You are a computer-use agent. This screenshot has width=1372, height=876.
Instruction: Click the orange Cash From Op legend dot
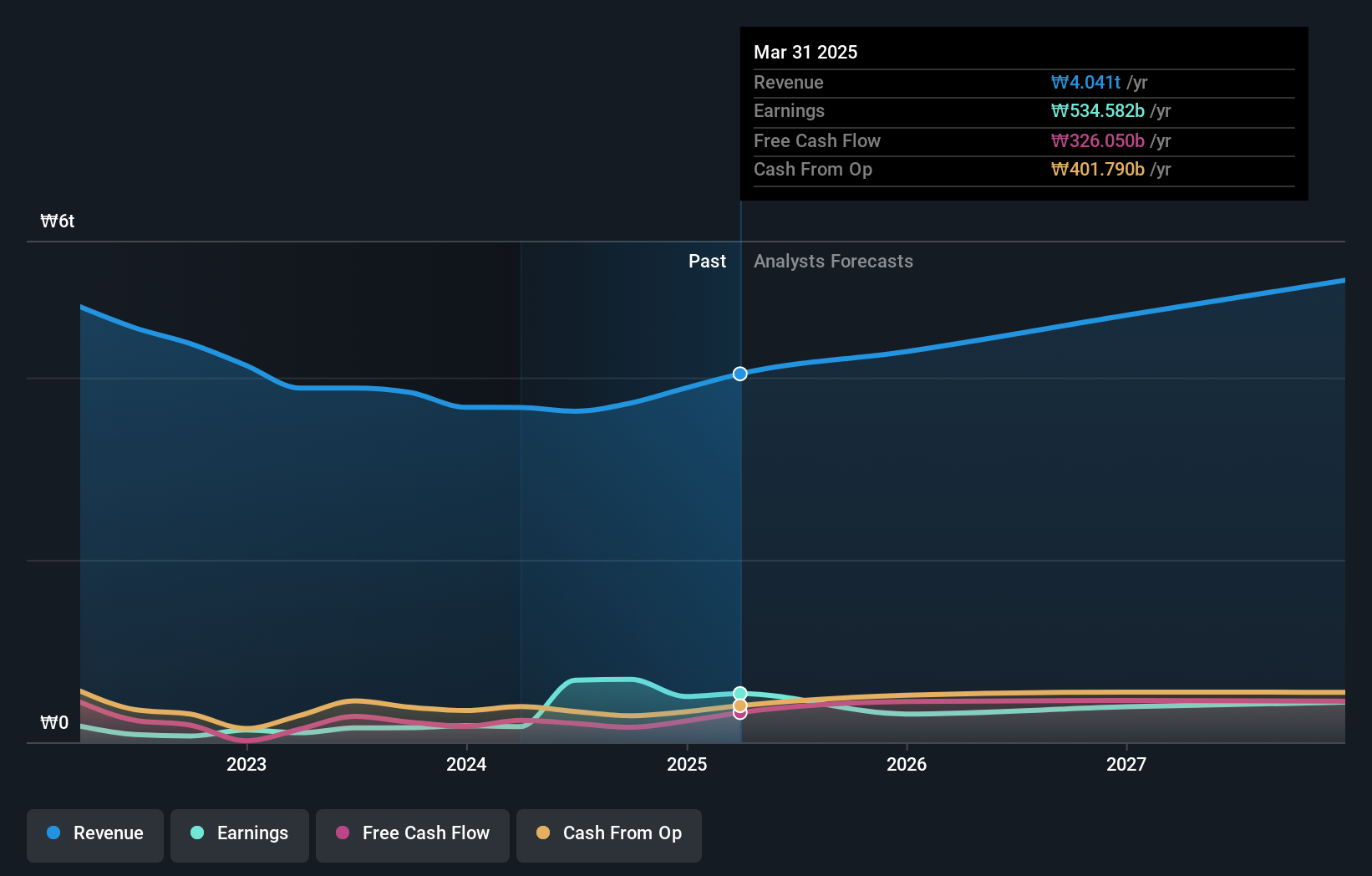tap(544, 833)
